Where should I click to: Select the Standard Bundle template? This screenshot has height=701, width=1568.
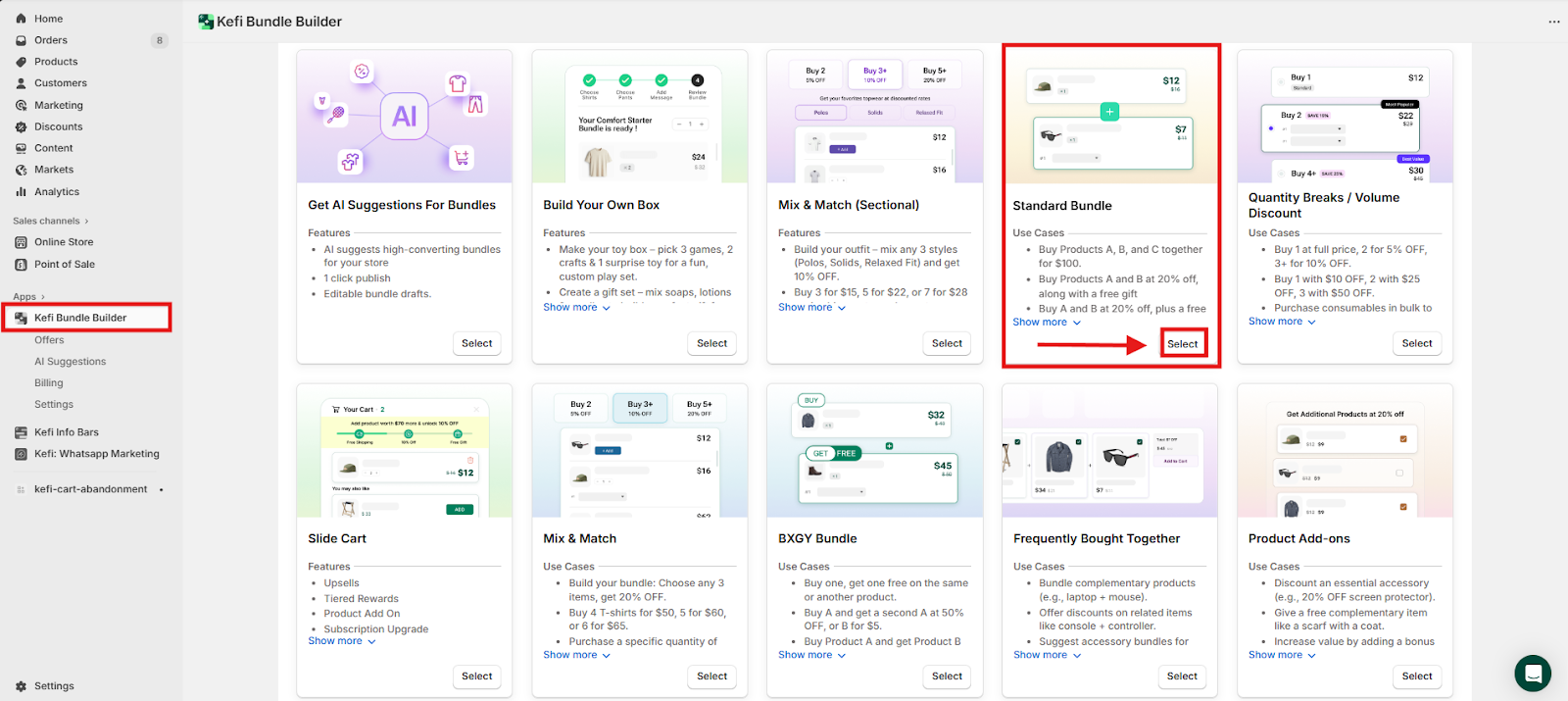(x=1182, y=344)
